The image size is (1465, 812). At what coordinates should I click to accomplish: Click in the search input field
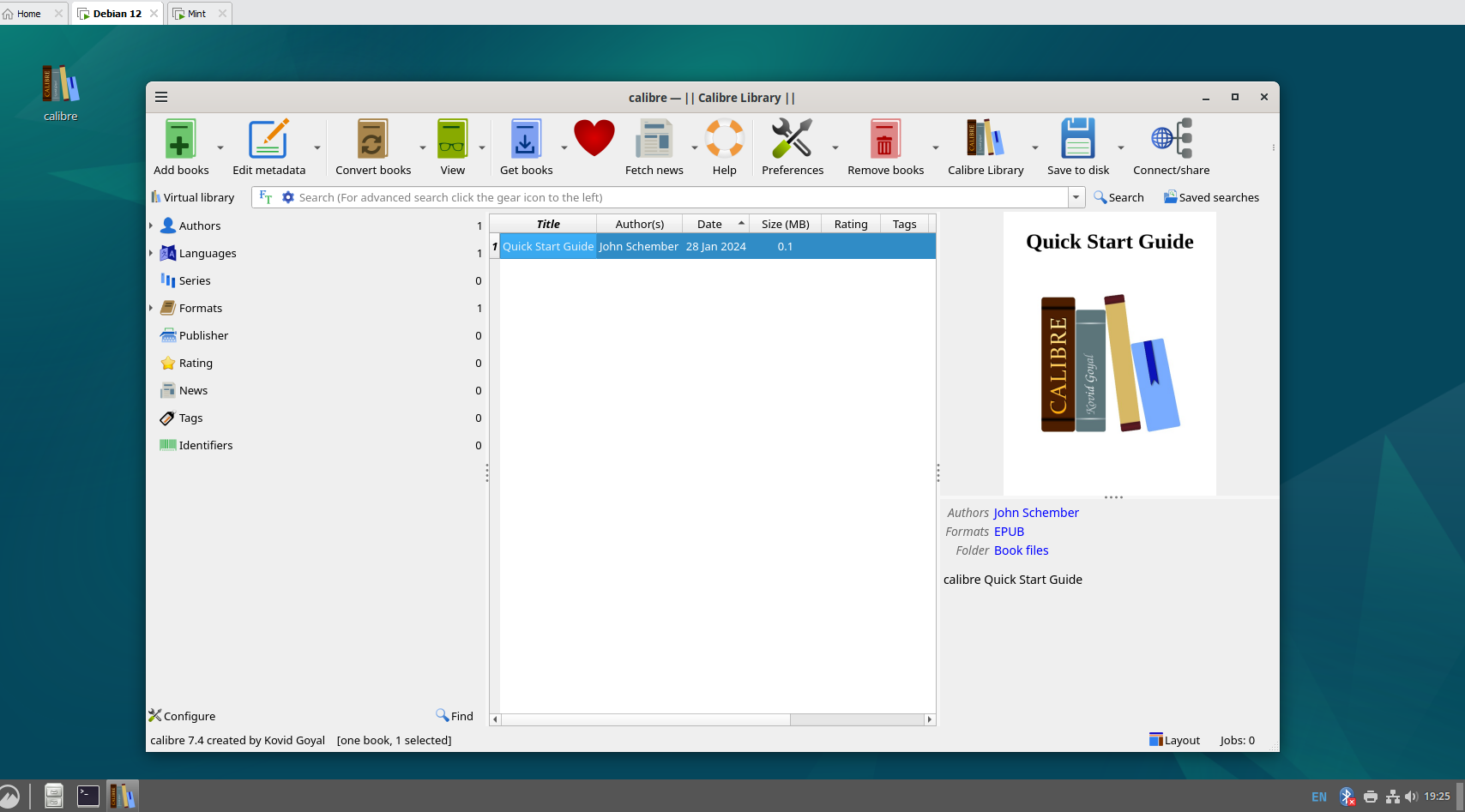pos(682,197)
